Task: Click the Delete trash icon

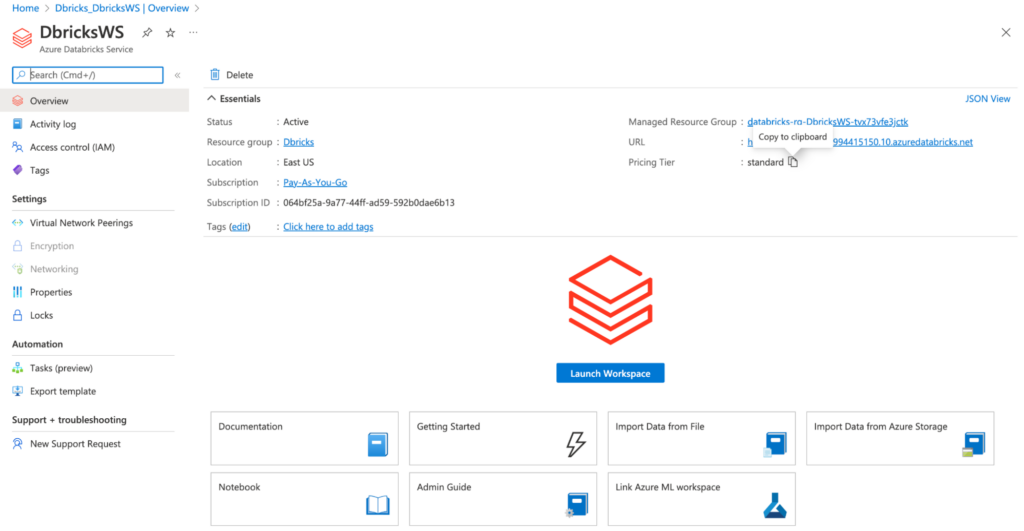Action: click(215, 75)
